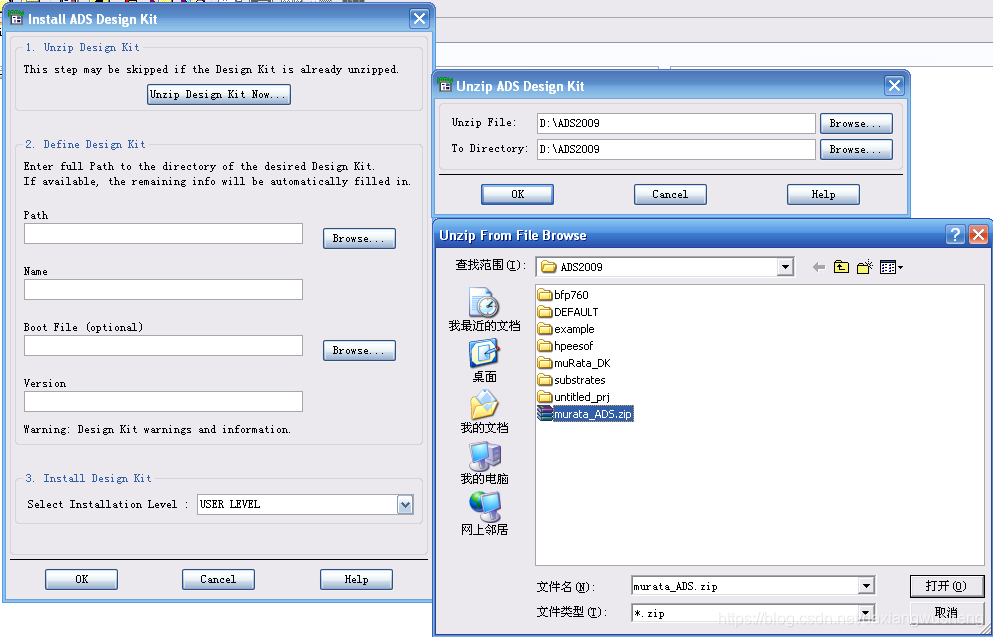Select the murata_ADS.zip file

coord(585,414)
